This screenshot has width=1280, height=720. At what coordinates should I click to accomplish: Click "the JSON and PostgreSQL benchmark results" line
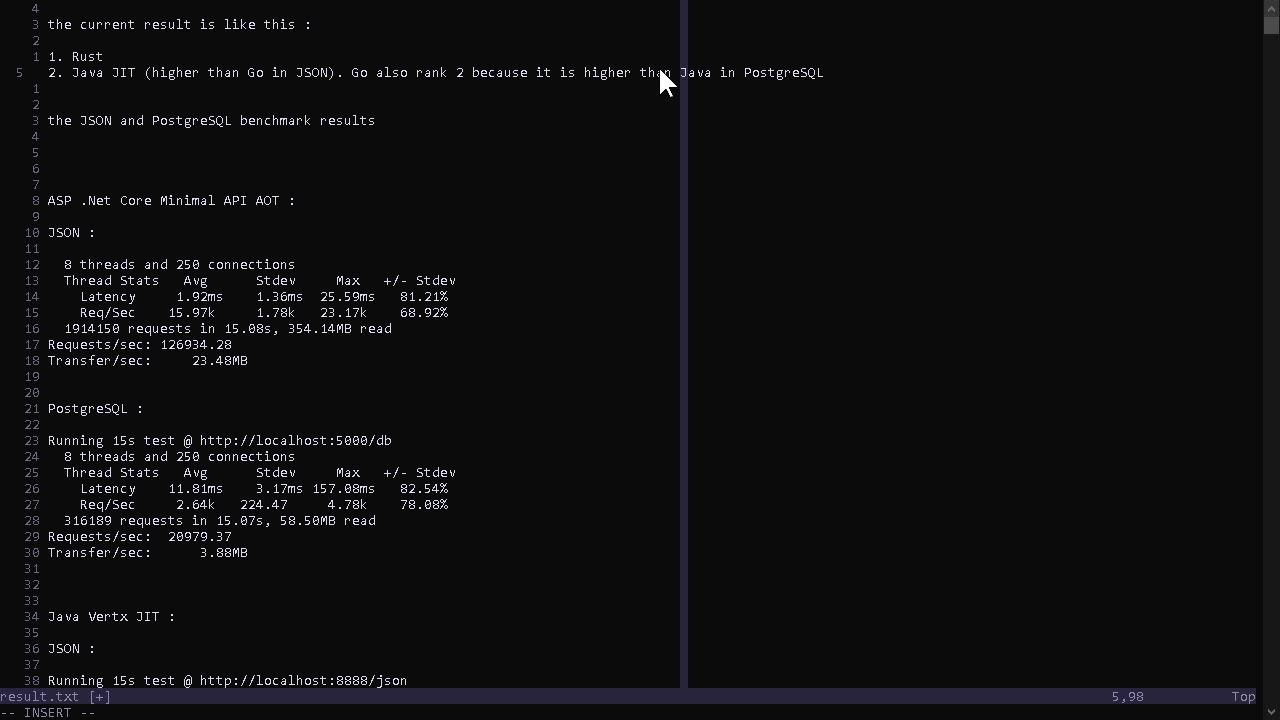[x=211, y=121]
